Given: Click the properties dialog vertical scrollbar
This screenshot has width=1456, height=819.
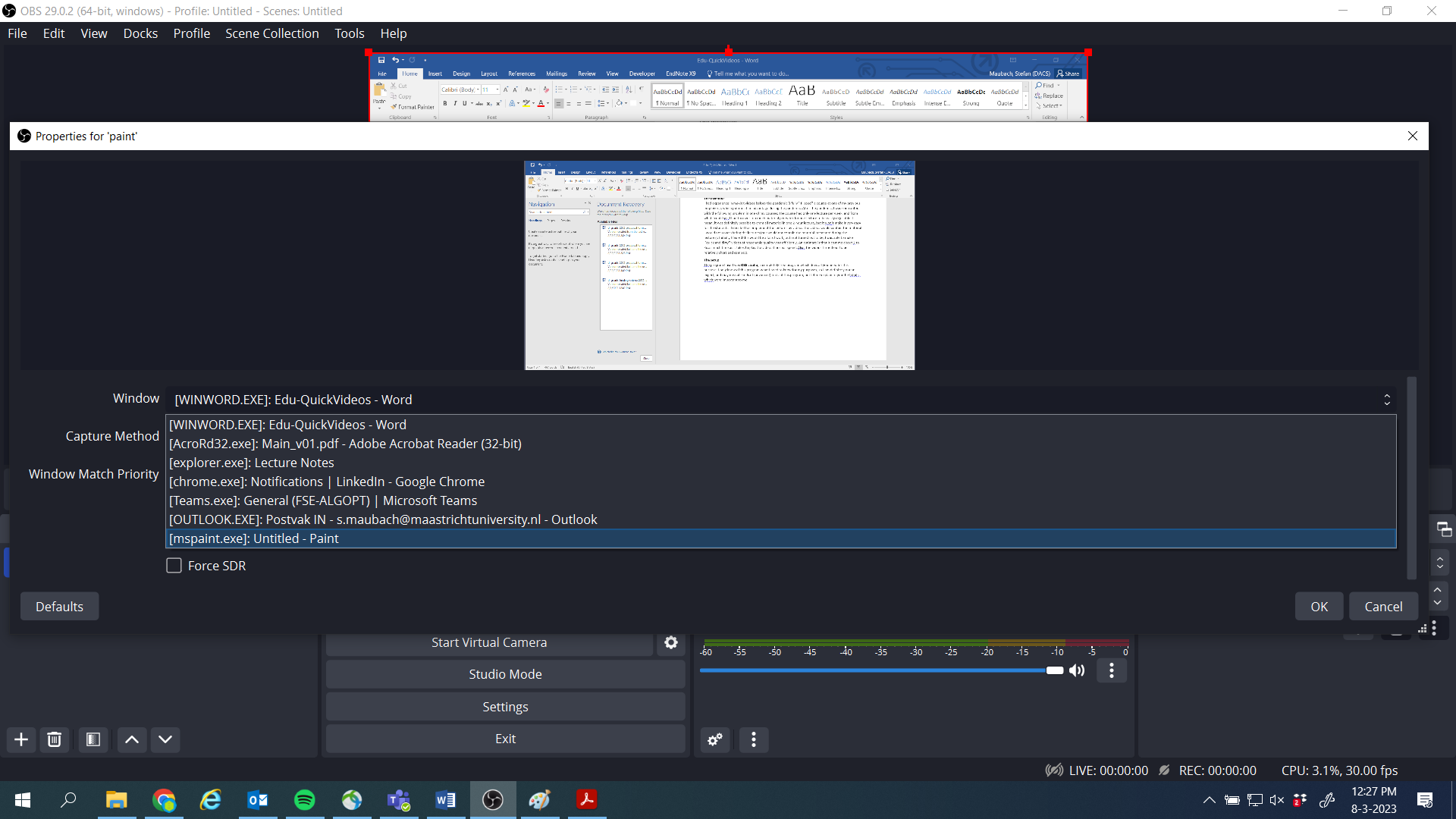Looking at the screenshot, I should (1411, 478).
